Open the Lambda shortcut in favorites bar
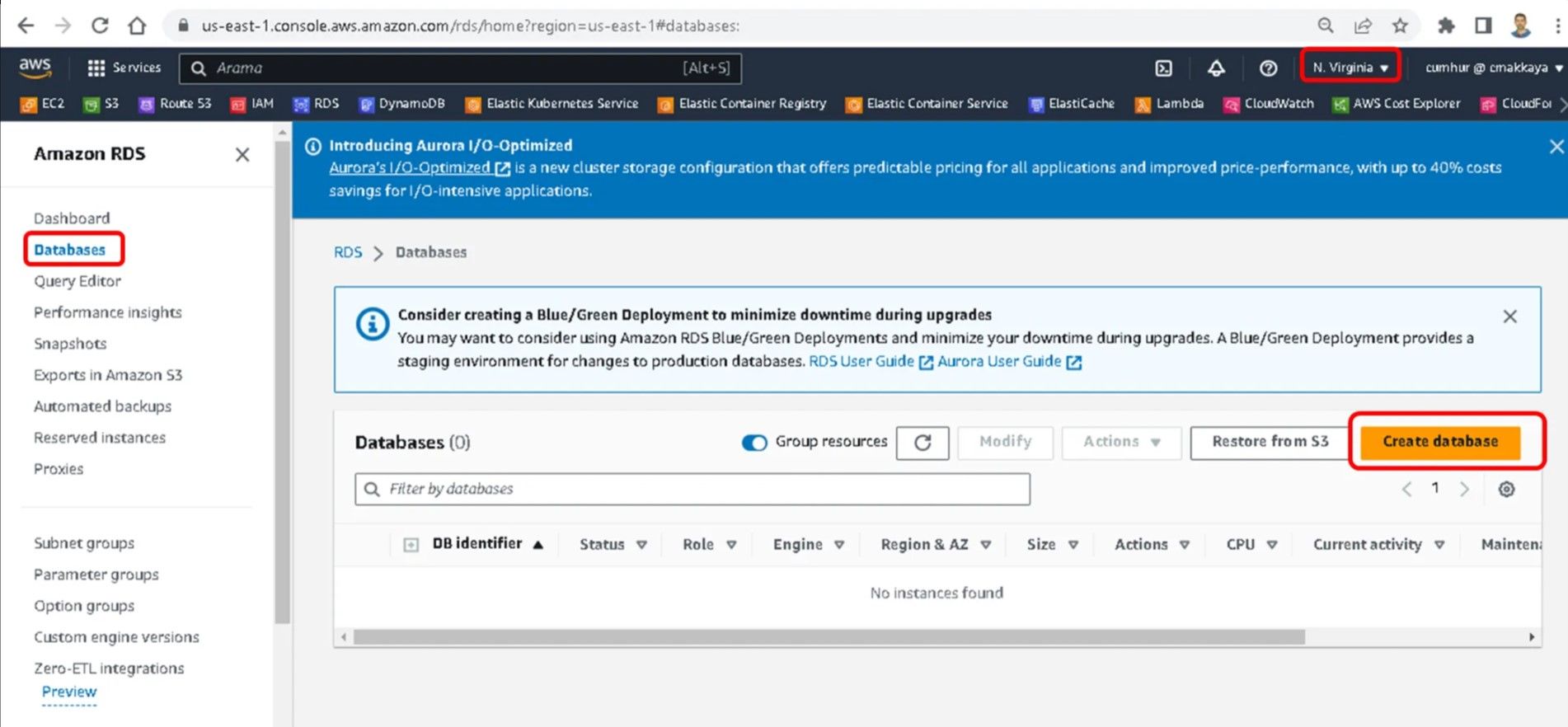The height and width of the screenshot is (727, 1568). tap(1170, 104)
